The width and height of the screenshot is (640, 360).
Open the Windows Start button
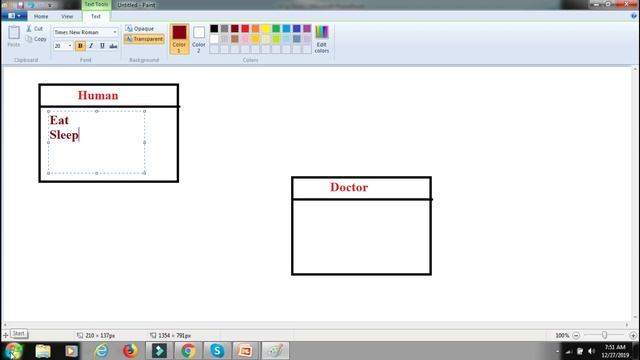coord(13,351)
